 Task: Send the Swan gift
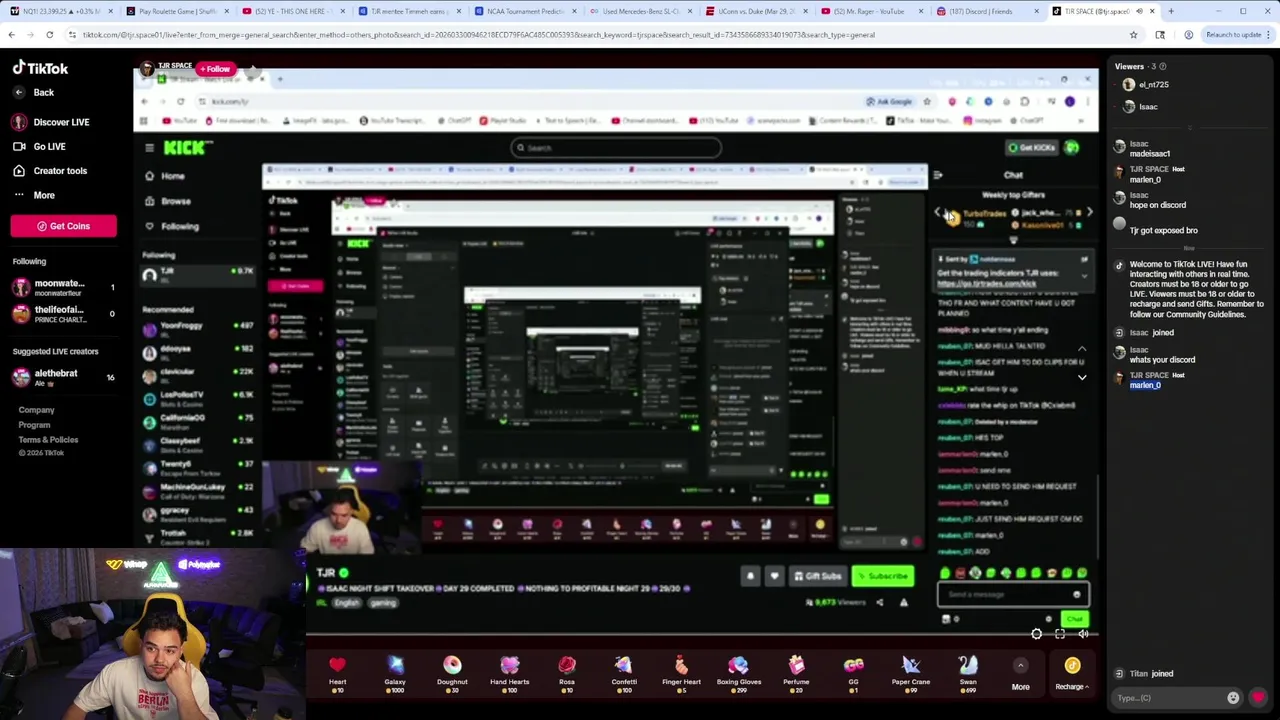968,672
